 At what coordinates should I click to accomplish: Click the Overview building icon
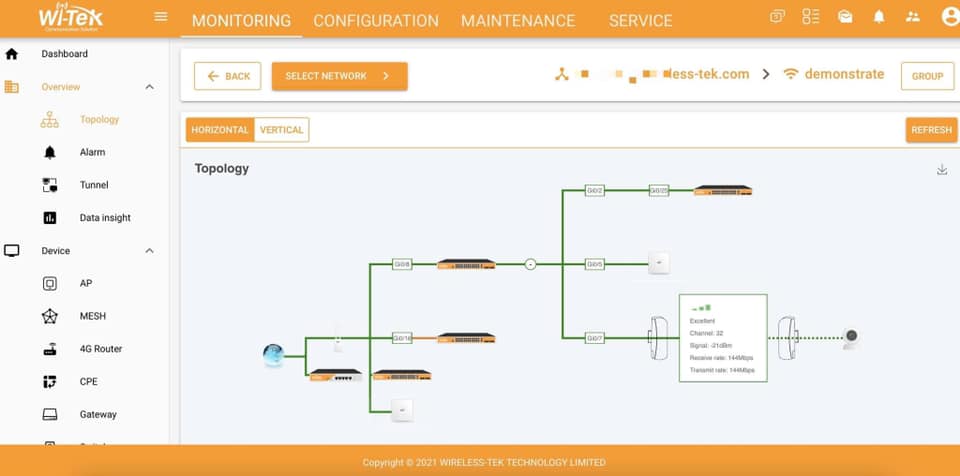click(x=11, y=87)
